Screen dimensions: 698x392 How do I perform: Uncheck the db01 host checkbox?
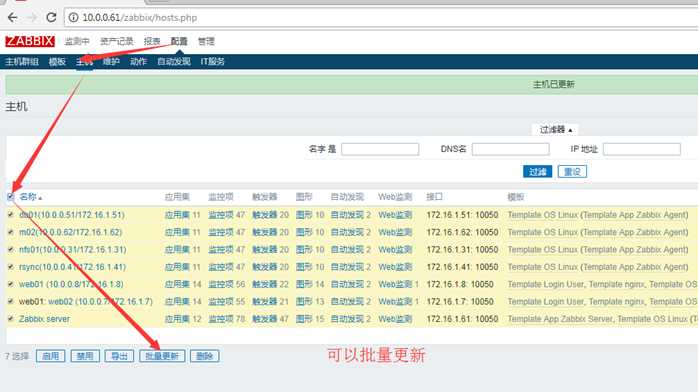pyautogui.click(x=11, y=214)
